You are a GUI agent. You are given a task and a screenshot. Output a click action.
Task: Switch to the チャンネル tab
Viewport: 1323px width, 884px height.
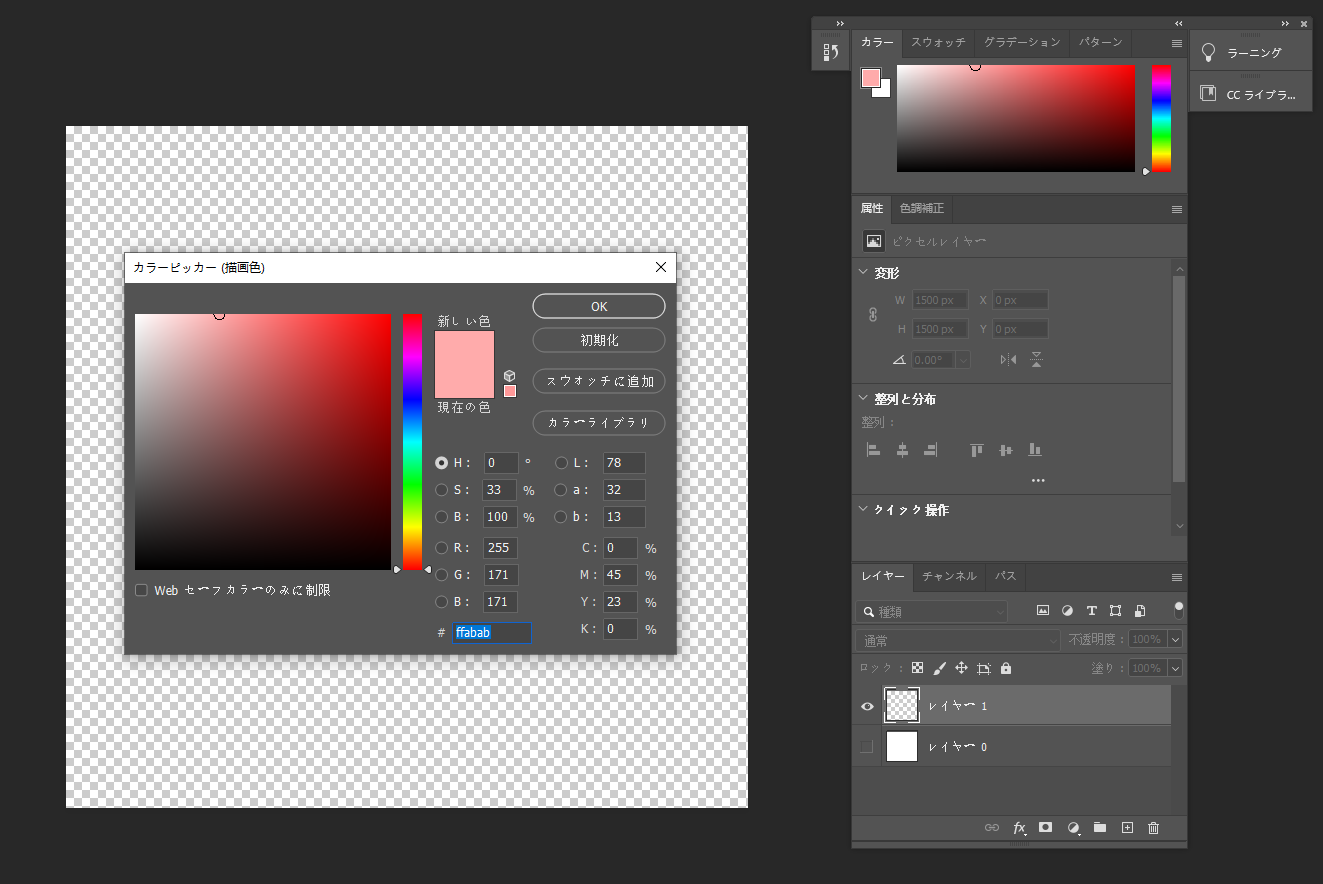[949, 576]
